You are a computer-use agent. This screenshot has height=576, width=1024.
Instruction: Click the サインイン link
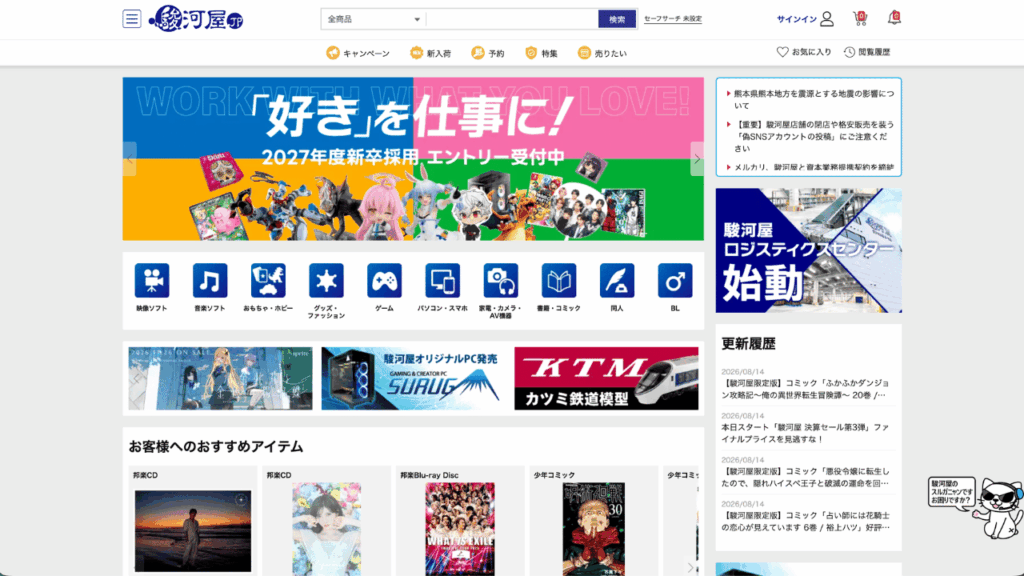click(x=797, y=20)
